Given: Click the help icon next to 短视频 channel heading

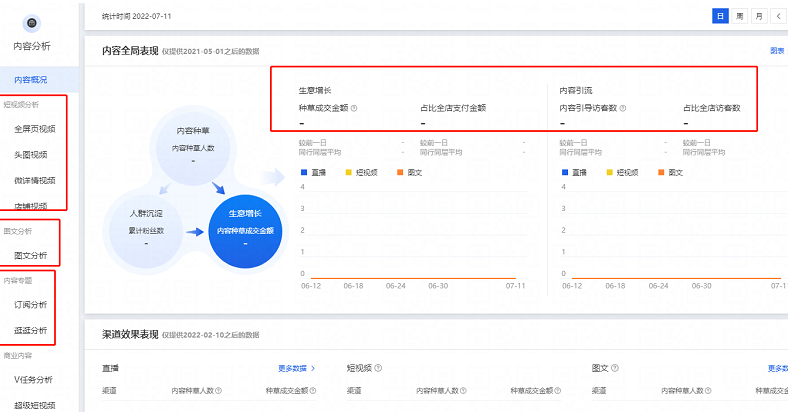Looking at the screenshot, I should (x=378, y=368).
